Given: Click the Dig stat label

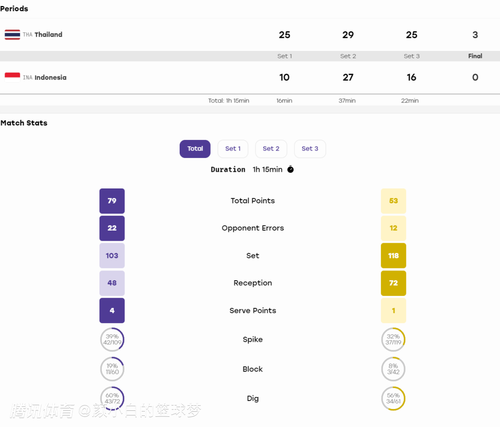Looking at the screenshot, I should tap(253, 398).
